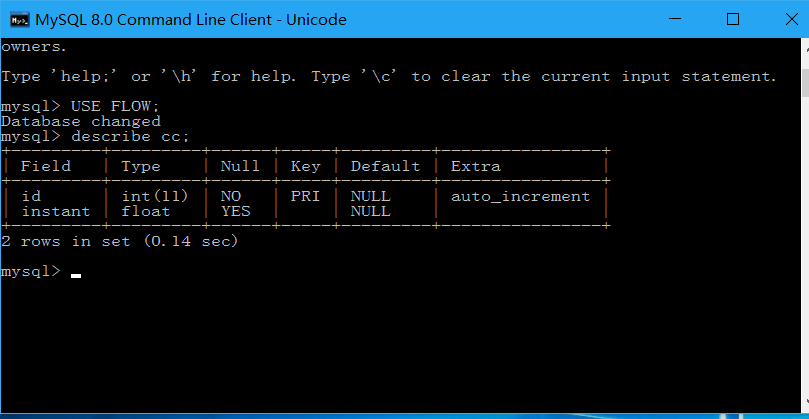Viewport: 809px width, 419px height.
Task: Click the 'instant' field name
Action: 56,212
